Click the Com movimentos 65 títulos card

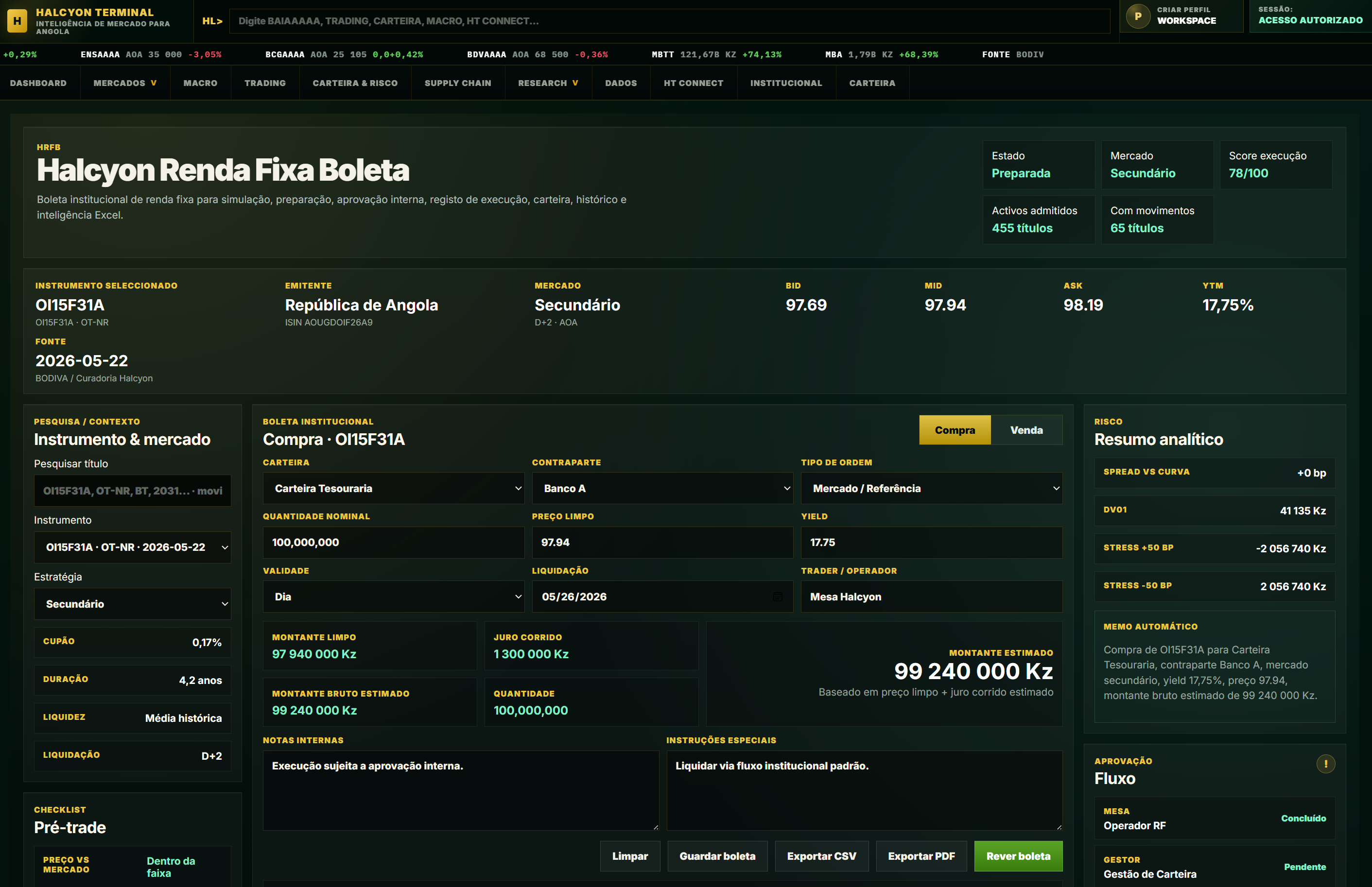coord(1157,220)
